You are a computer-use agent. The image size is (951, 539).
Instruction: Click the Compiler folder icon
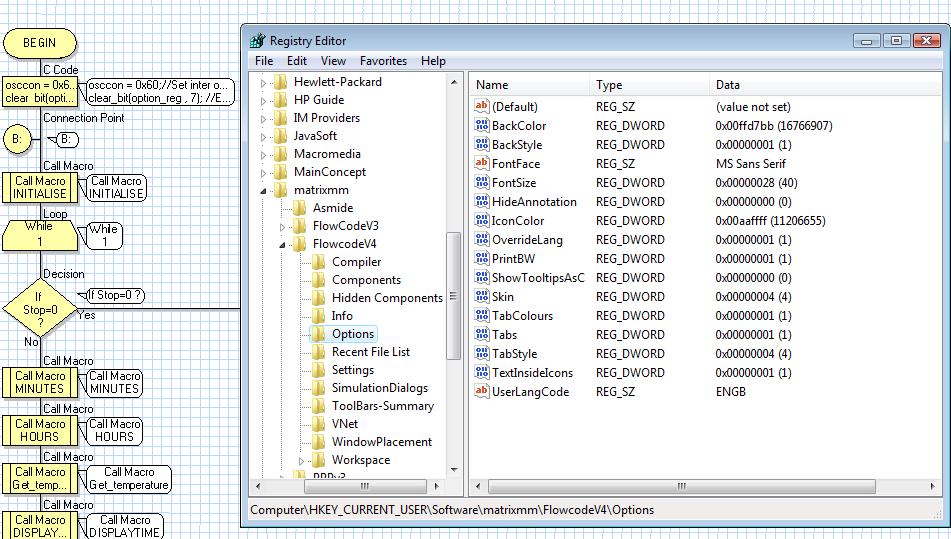[319, 262]
